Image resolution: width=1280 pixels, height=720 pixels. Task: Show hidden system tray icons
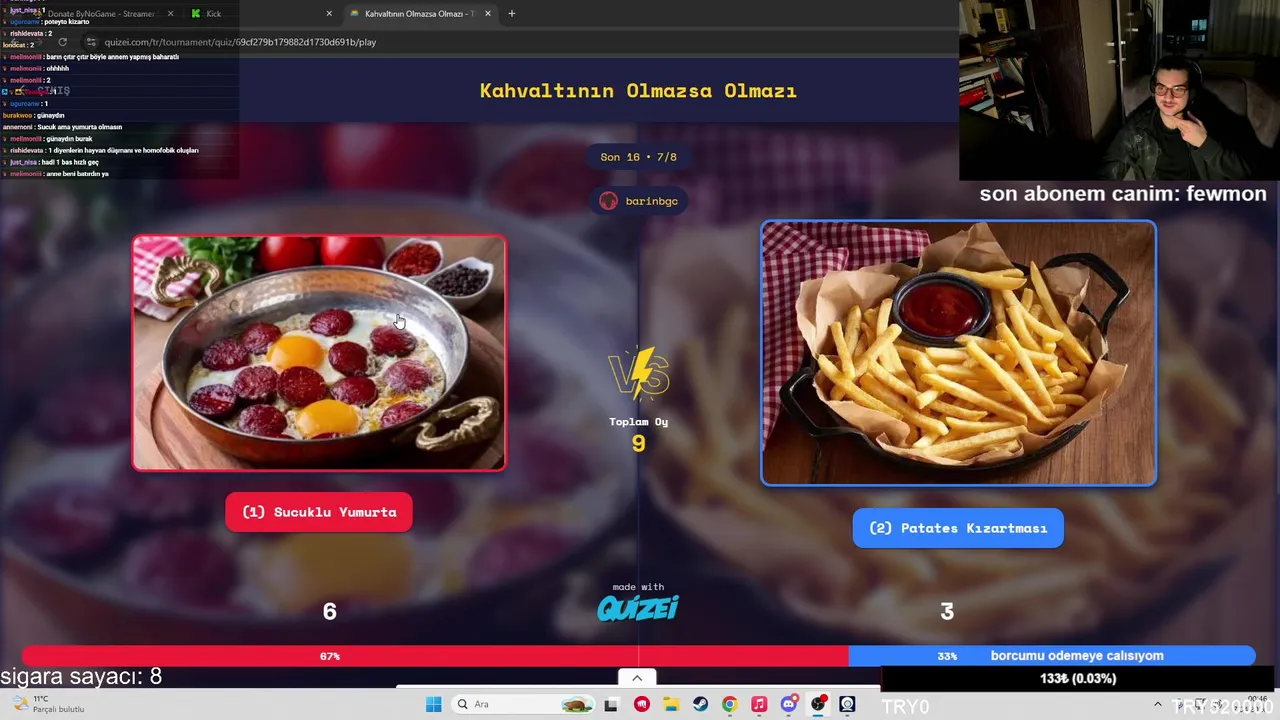[1157, 704]
